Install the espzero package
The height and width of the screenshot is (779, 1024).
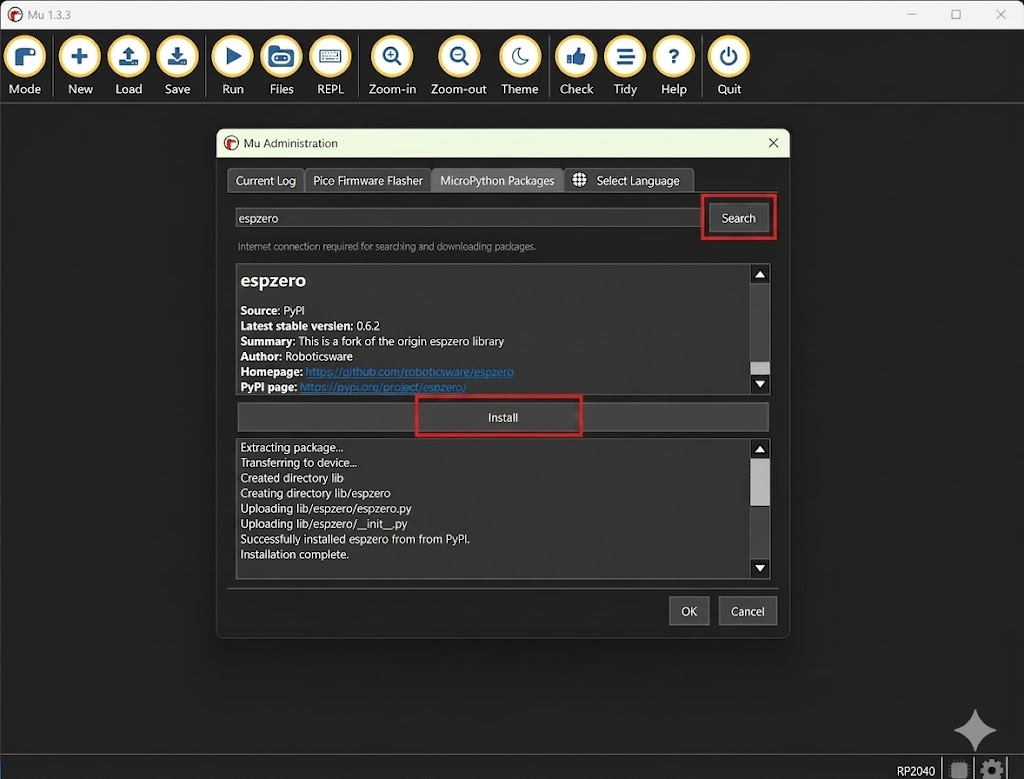tap(503, 417)
